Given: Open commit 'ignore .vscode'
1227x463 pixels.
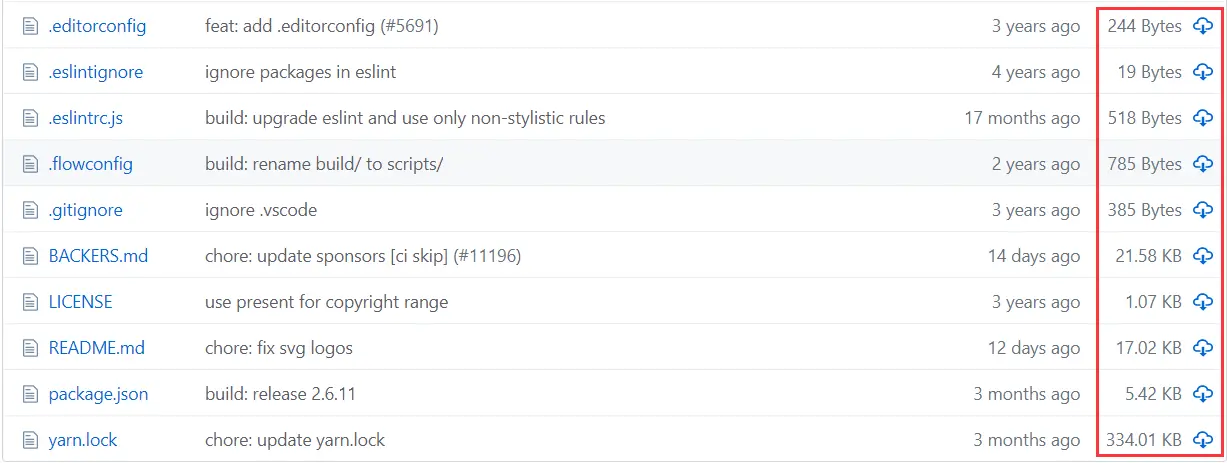Looking at the screenshot, I should (x=261, y=210).
